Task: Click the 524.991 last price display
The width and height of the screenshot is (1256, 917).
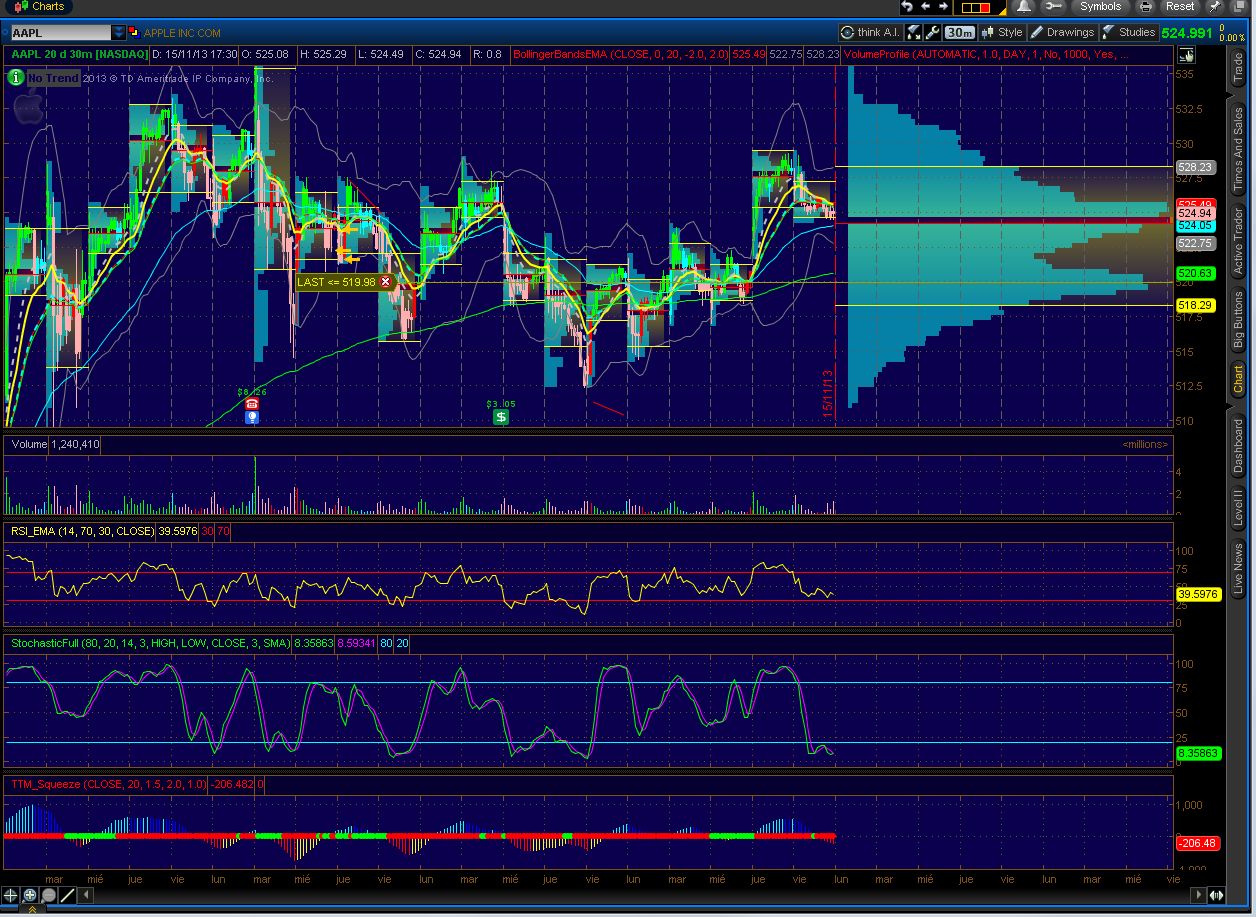Action: tap(1186, 32)
